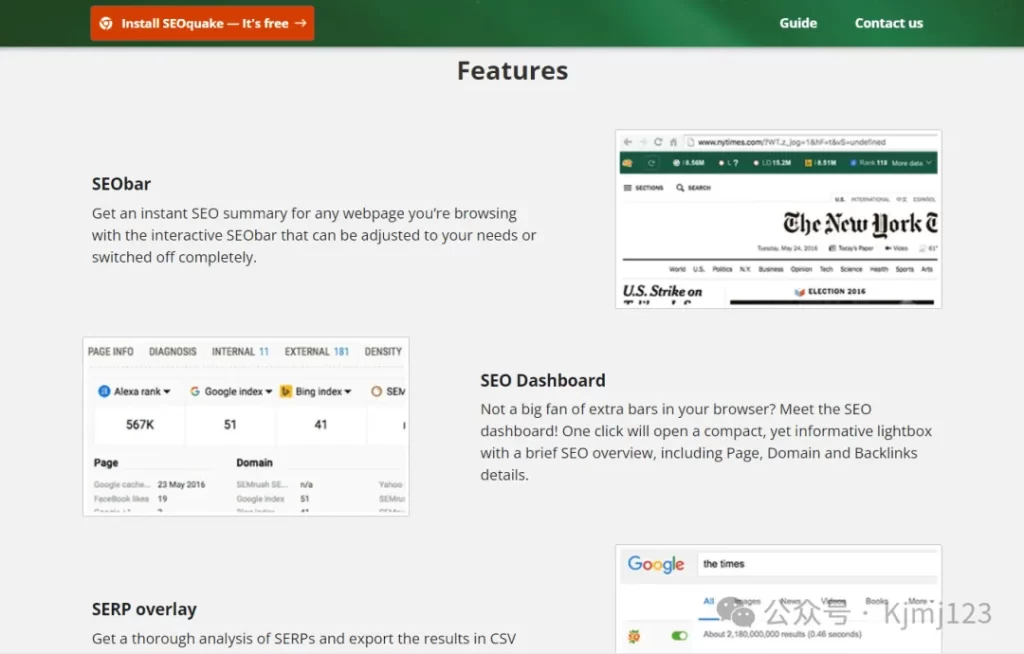
Task: Click the Install SEOquake button
Action: 202,24
